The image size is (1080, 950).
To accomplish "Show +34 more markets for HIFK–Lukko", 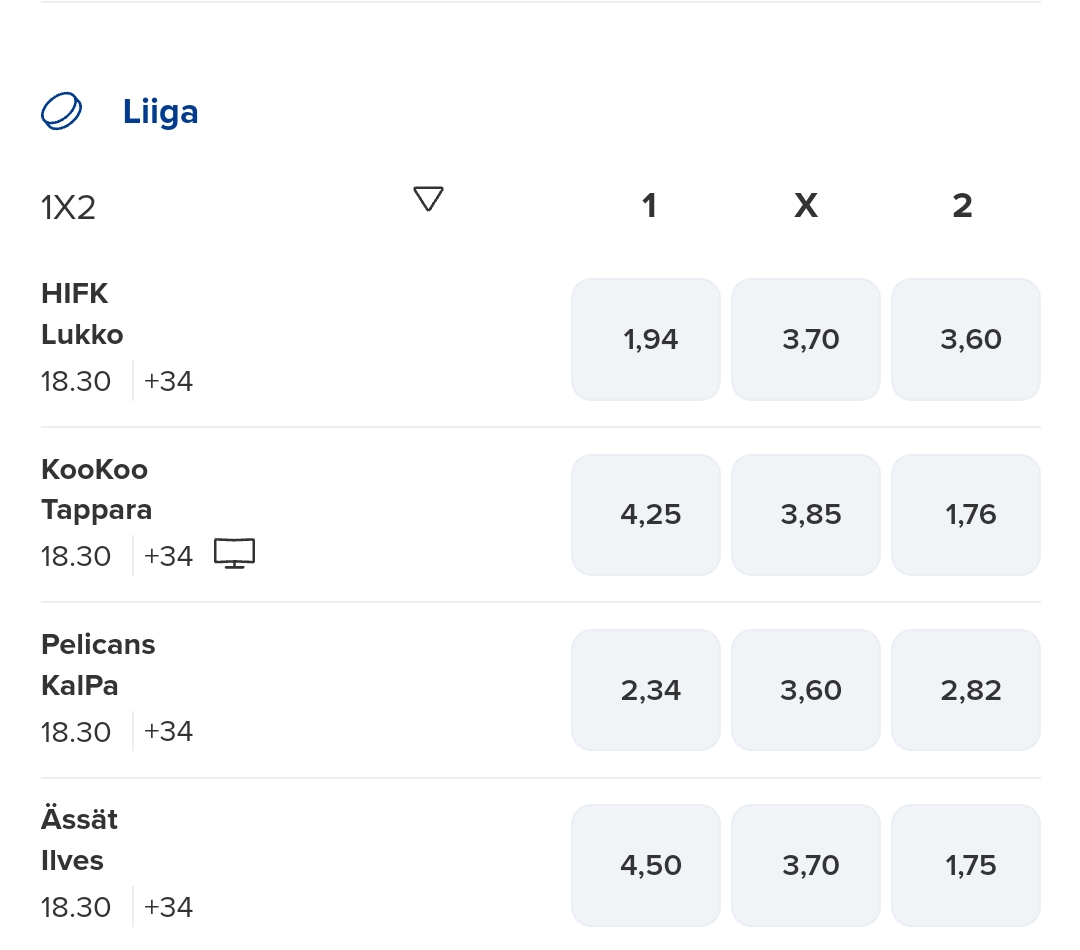I will (x=168, y=381).
